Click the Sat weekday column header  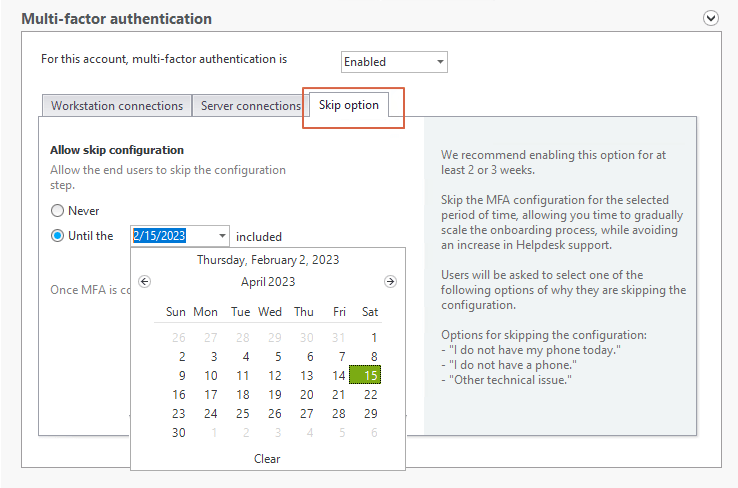[x=370, y=312]
